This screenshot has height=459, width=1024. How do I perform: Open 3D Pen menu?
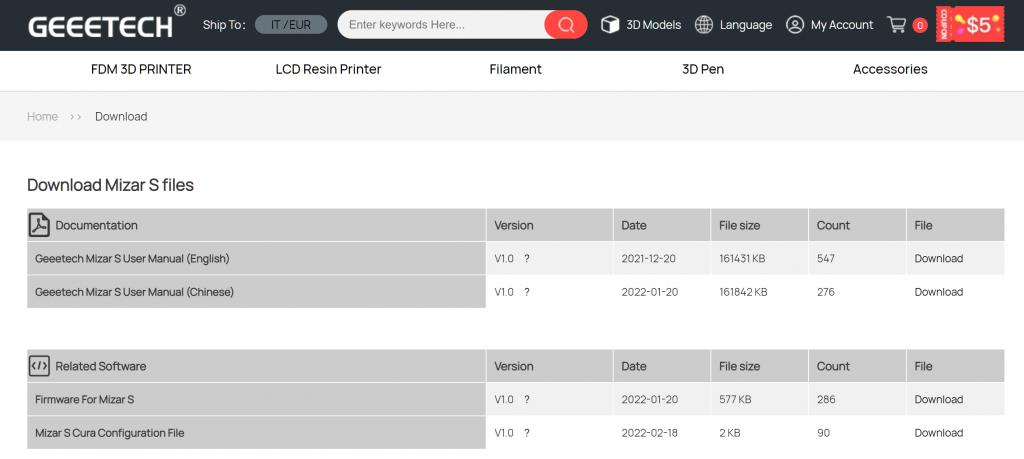point(703,69)
